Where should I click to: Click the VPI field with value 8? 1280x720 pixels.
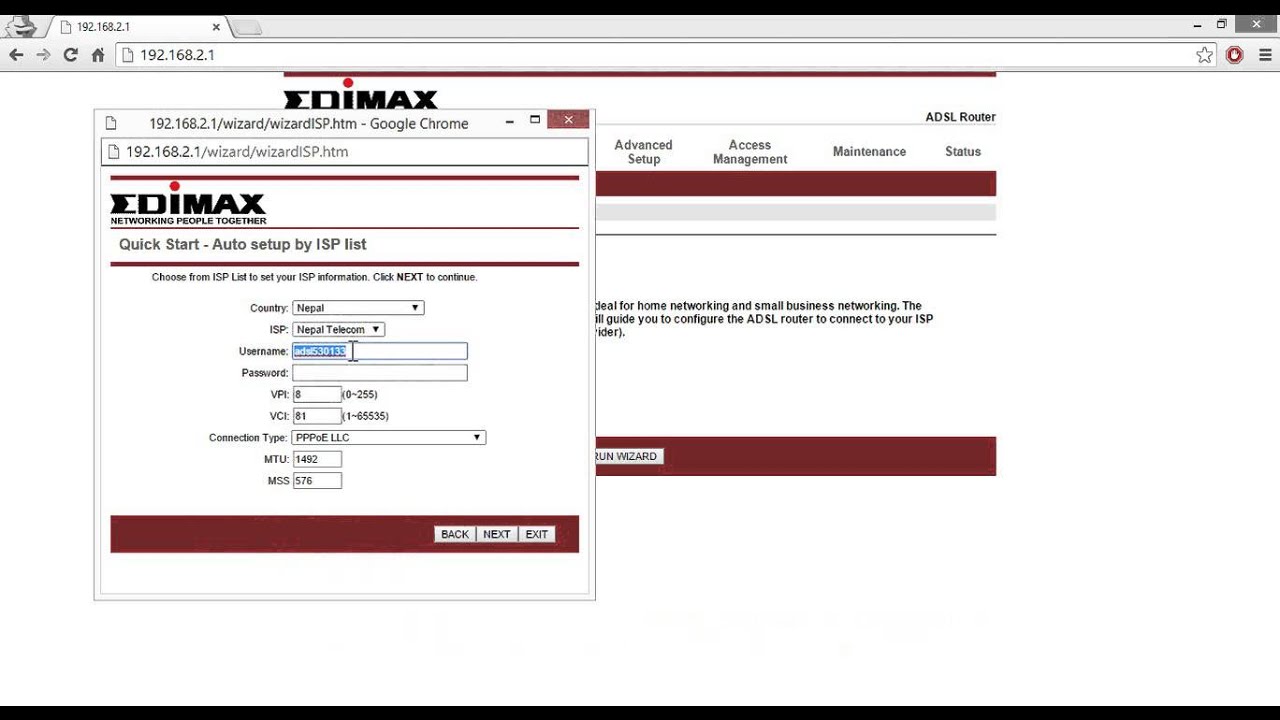click(317, 395)
